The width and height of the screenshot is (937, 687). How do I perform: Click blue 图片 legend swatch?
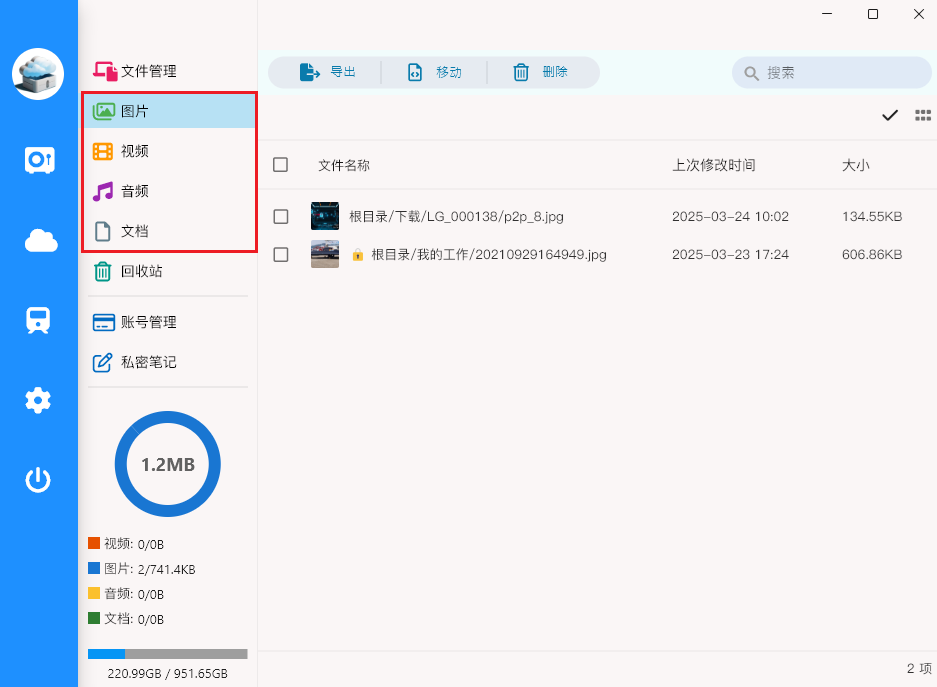tap(94, 568)
